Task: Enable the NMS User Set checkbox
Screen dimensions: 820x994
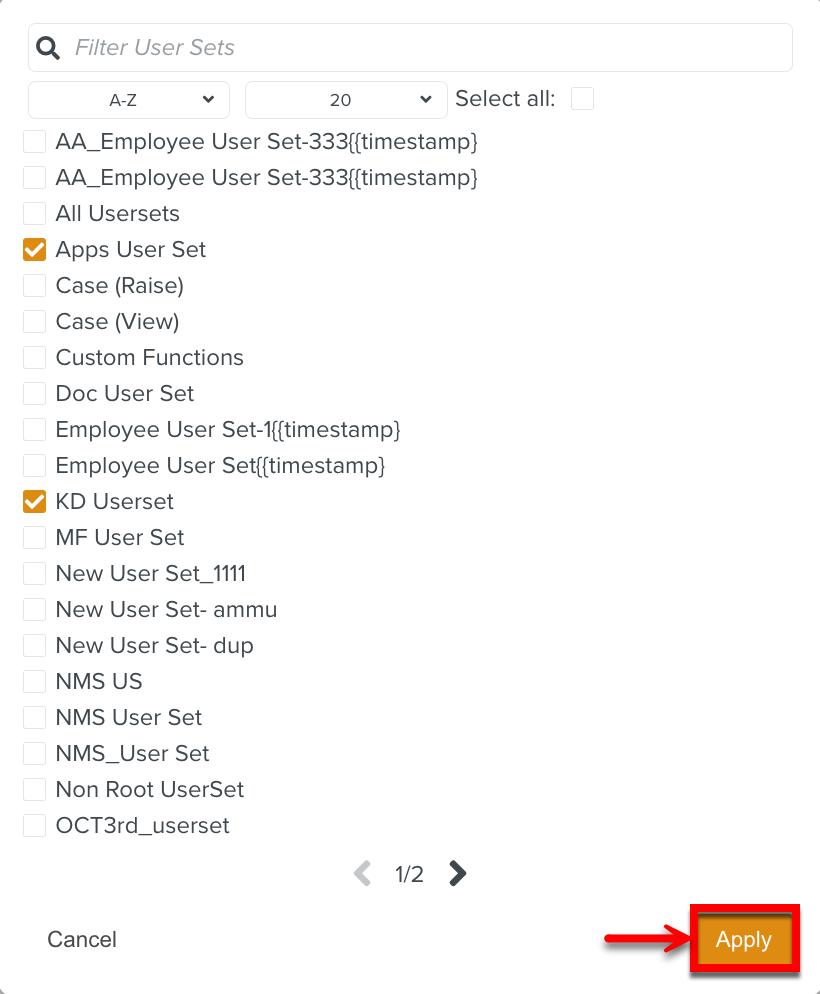Action: 33,717
